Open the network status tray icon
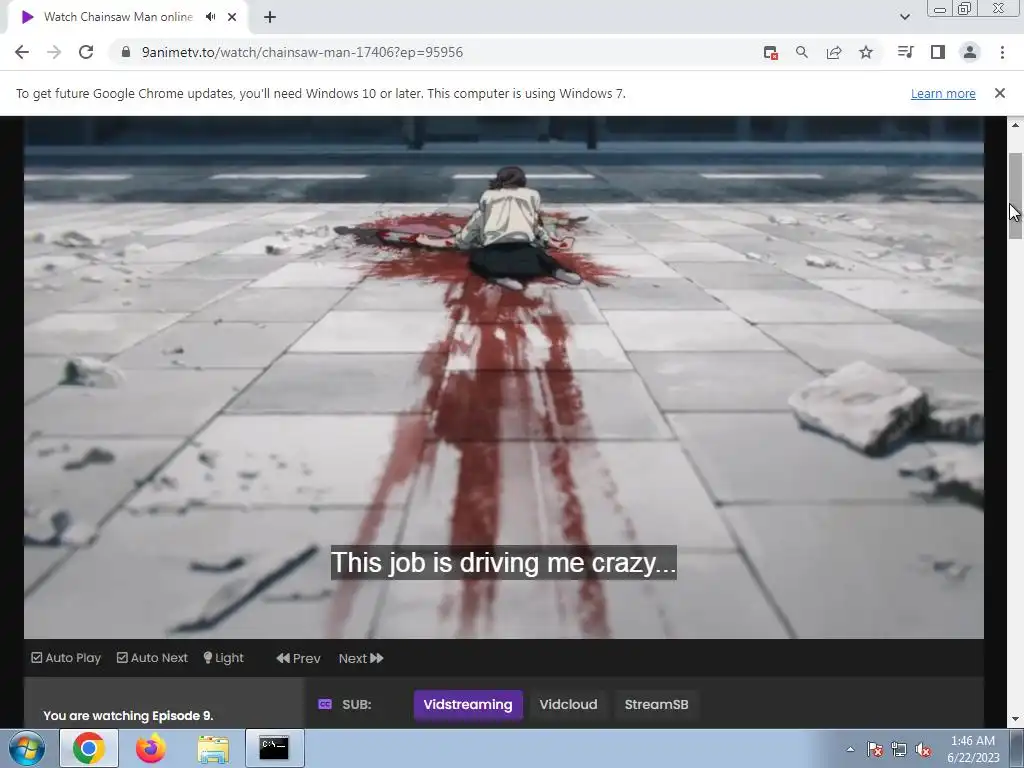The image size is (1024, 768). point(899,750)
